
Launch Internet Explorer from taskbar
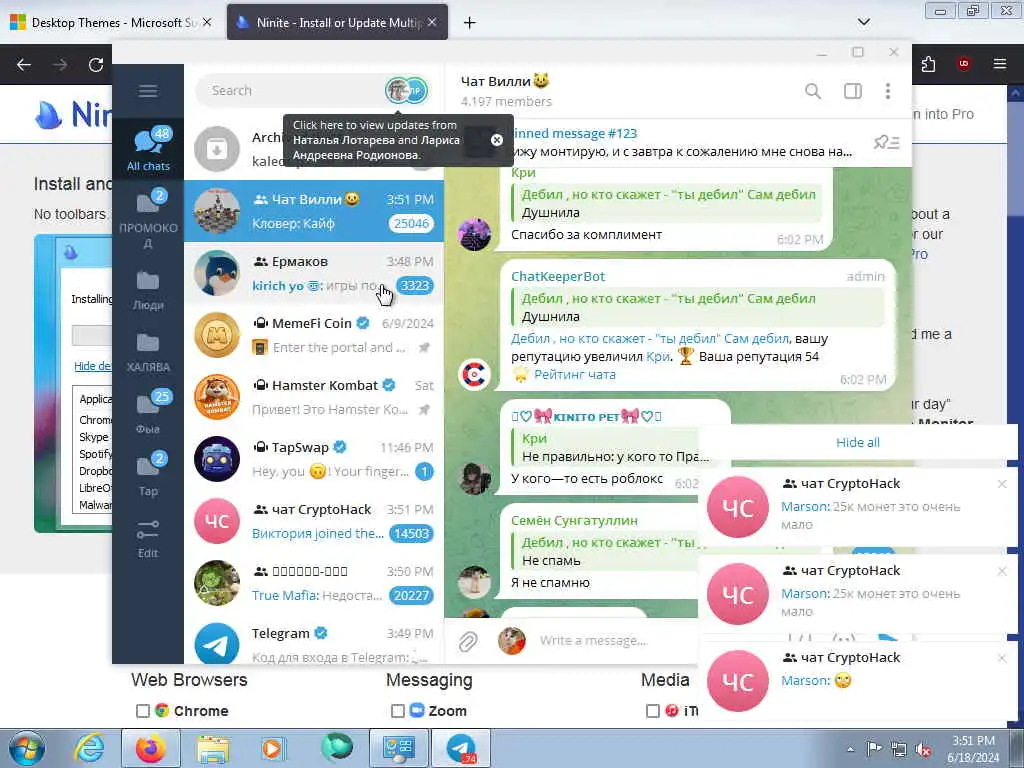tap(89, 748)
